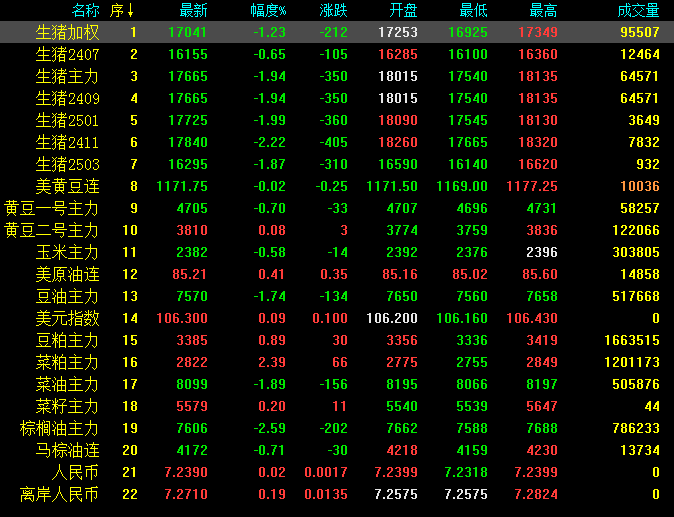Select the 美原油连 contract name
Screen dimensions: 674x517
point(67,274)
